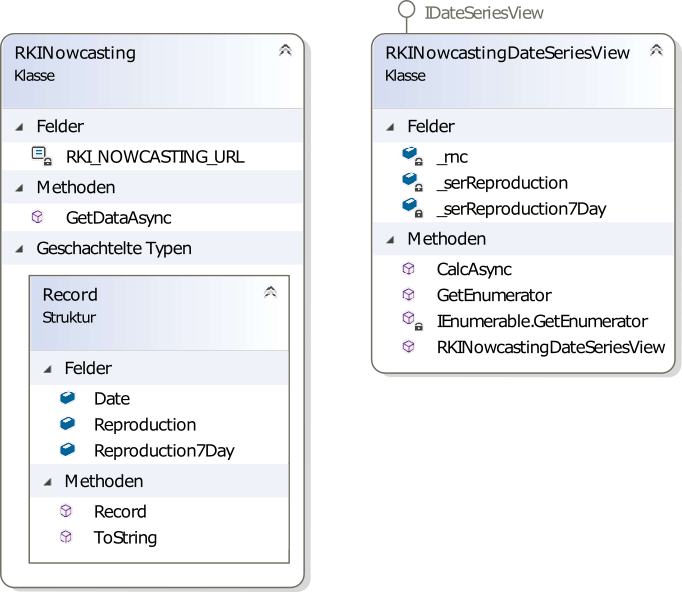Collapse Methoden section in RKINowcastingDateSeriesView
Image resolution: width=682 pixels, height=592 pixels.
coord(390,240)
